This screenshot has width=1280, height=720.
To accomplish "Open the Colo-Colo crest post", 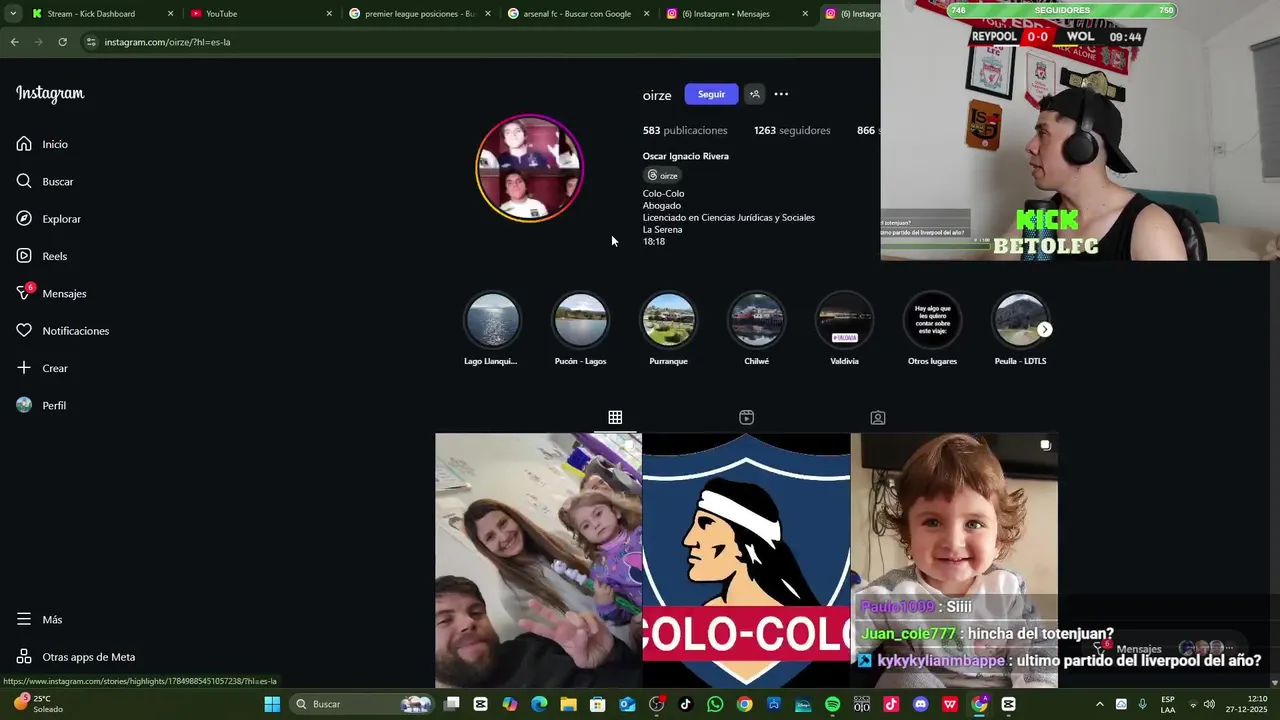I will point(746,560).
